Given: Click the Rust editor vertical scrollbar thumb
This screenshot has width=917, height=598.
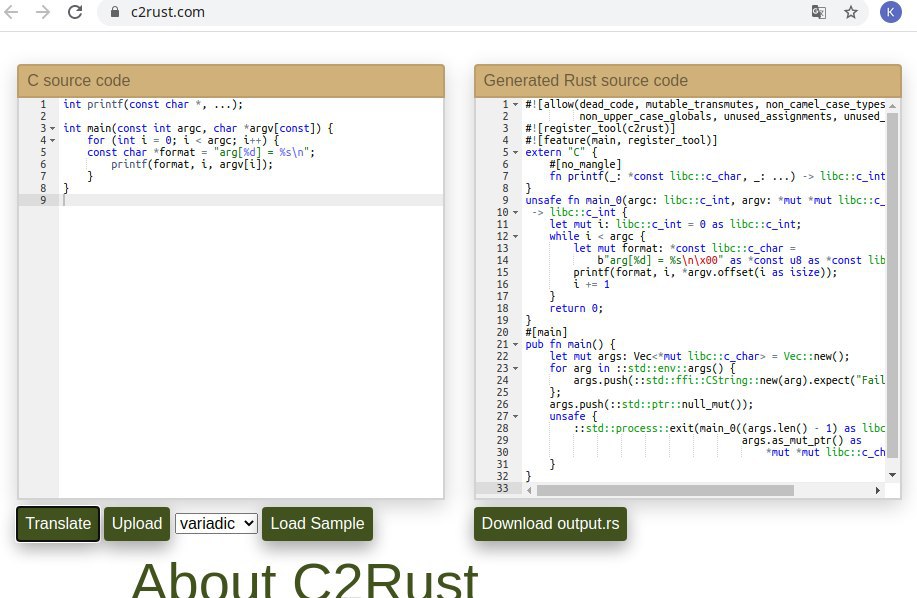Looking at the screenshot, I should tap(892, 286).
